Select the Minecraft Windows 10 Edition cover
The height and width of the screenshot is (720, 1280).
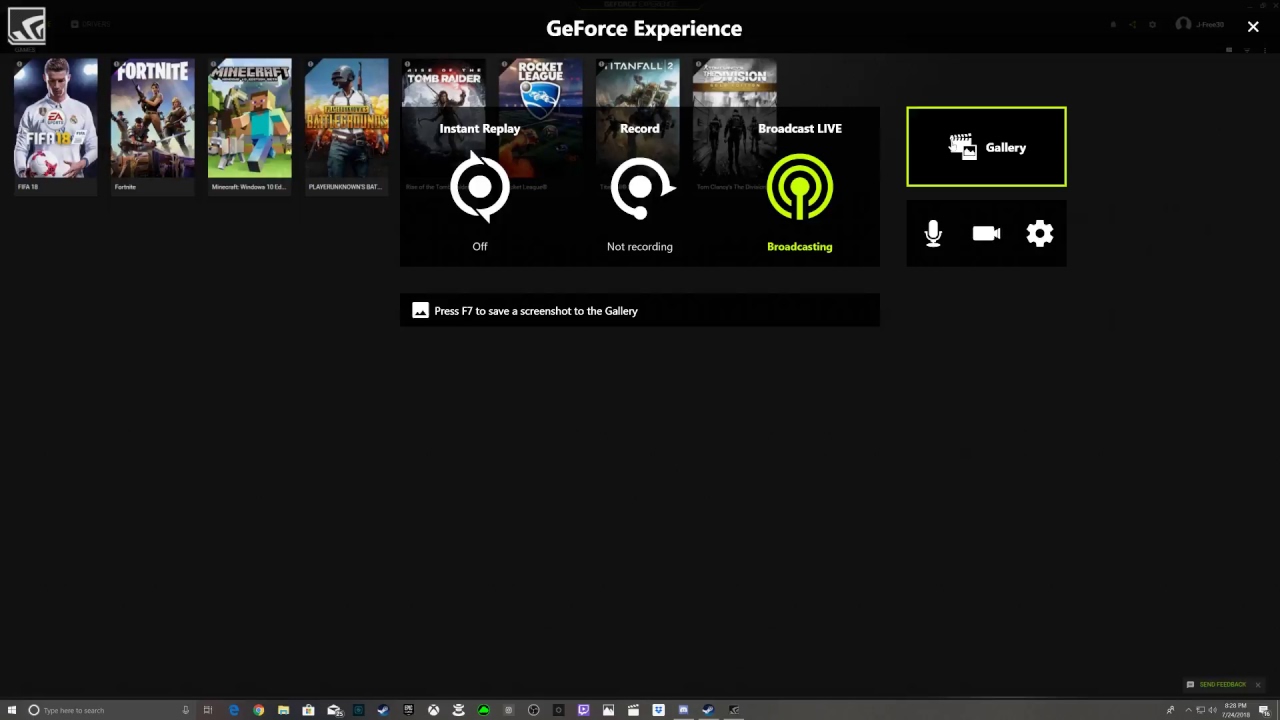coord(250,118)
